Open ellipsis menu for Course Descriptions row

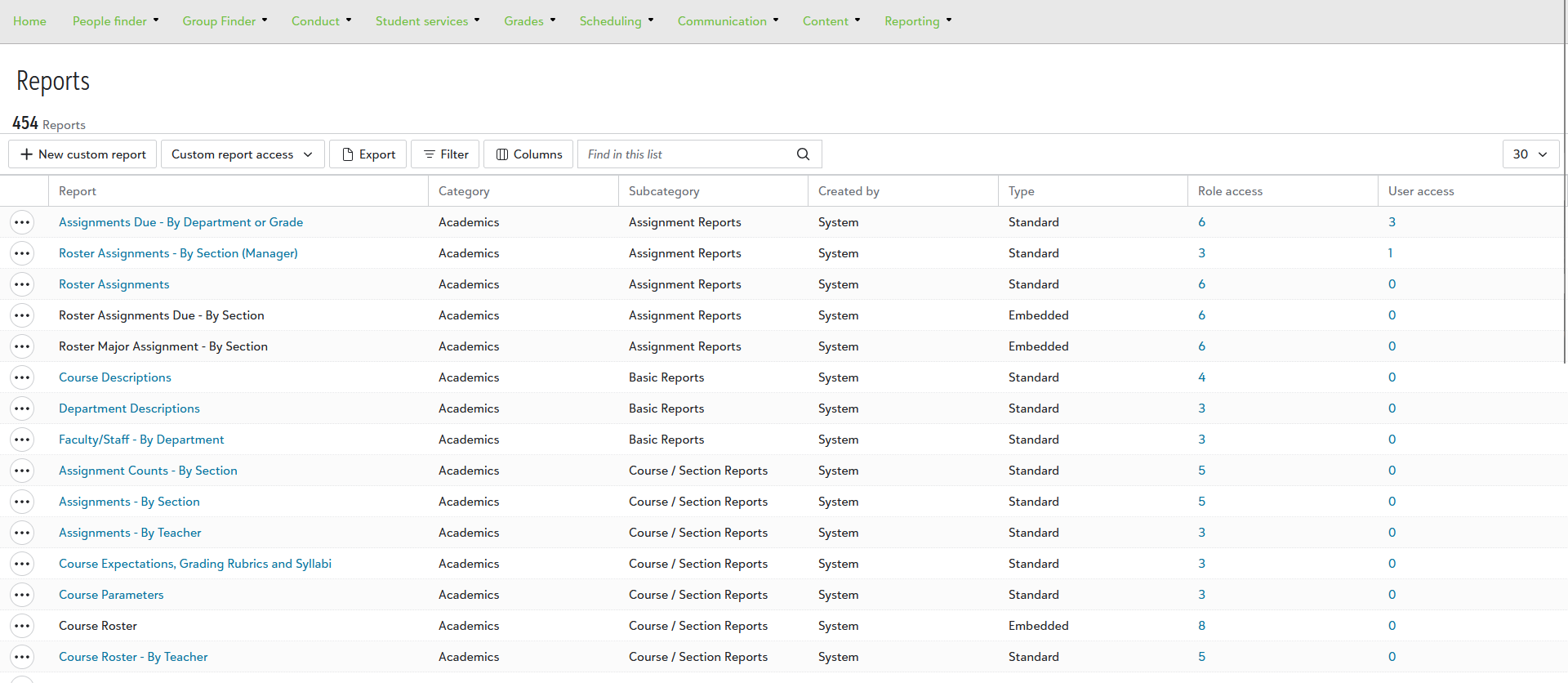click(22, 377)
